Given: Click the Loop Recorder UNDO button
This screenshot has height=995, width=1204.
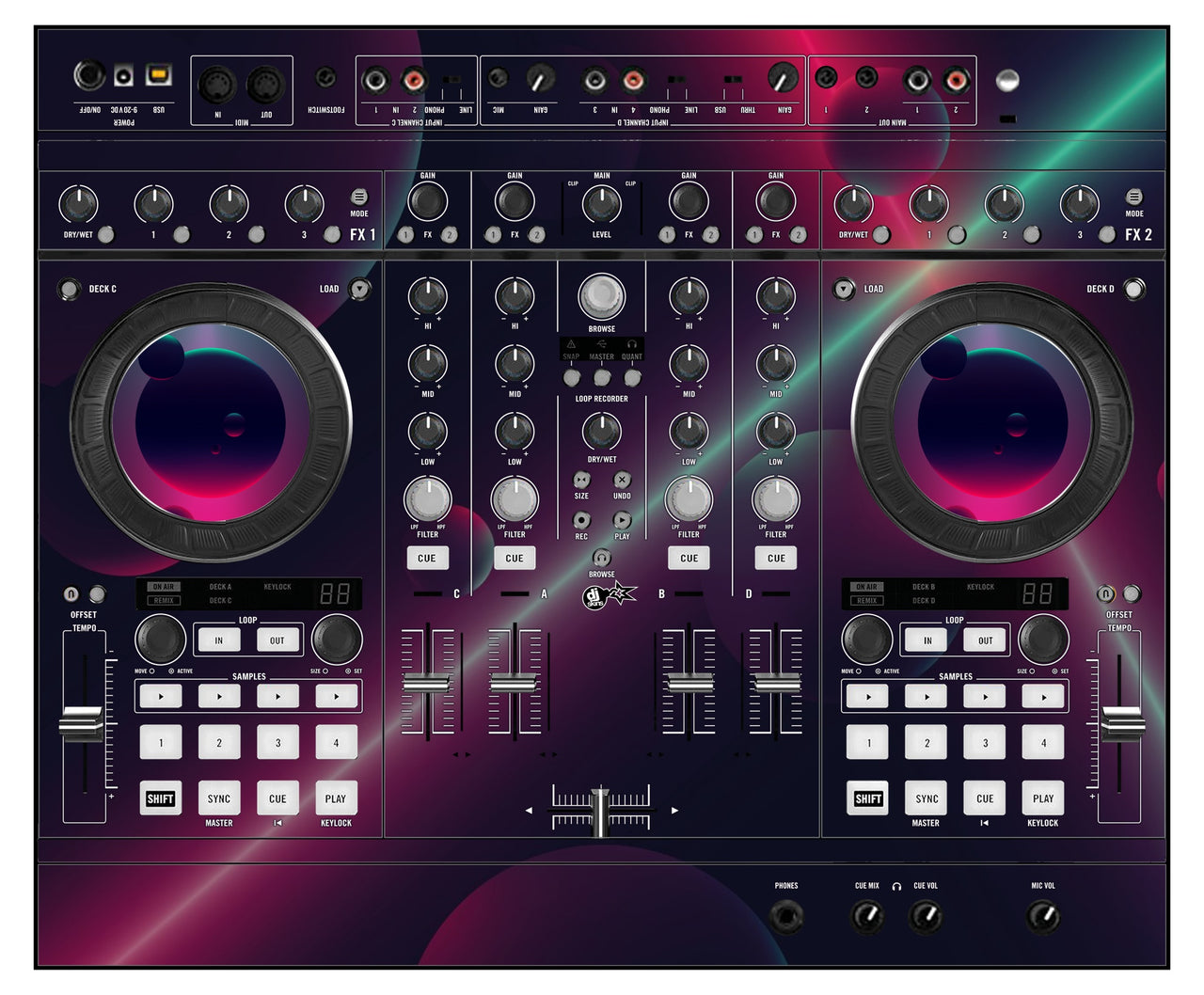Looking at the screenshot, I should click(x=622, y=480).
